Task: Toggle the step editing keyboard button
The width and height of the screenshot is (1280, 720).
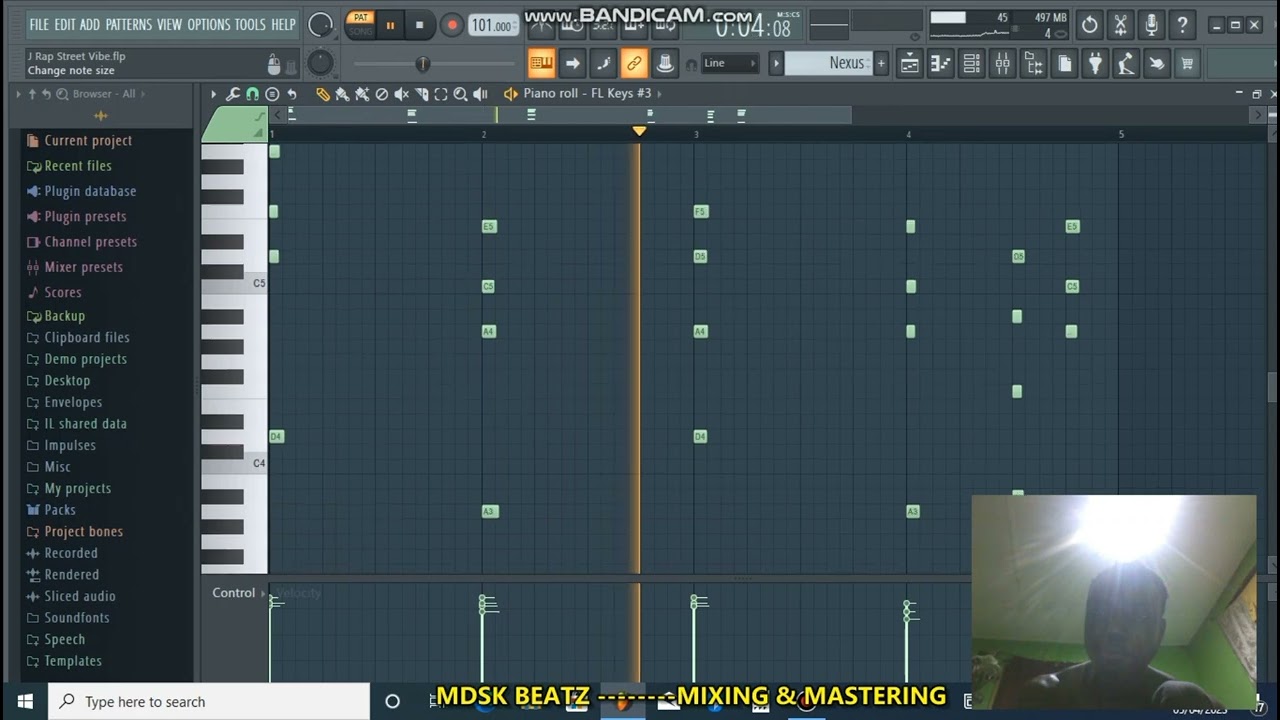Action: tap(541, 63)
